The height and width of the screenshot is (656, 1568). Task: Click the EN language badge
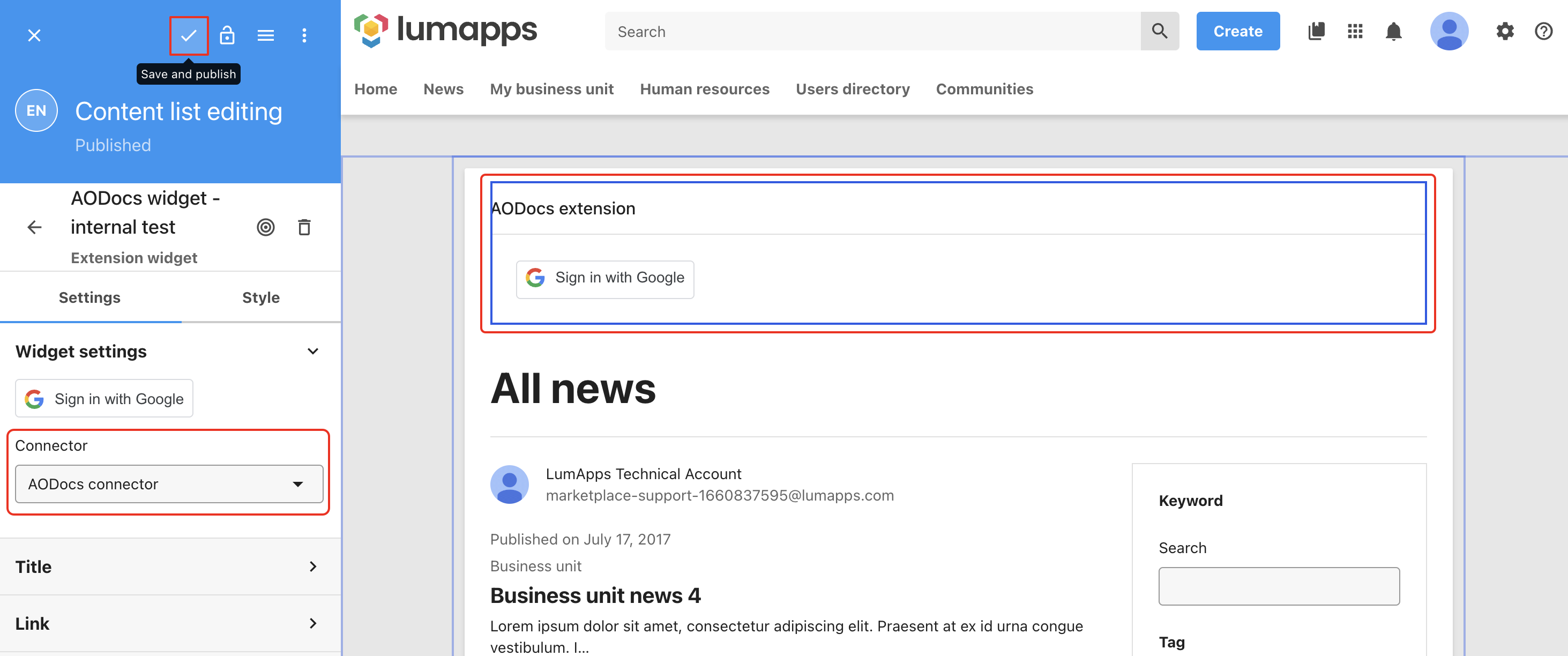tap(36, 111)
